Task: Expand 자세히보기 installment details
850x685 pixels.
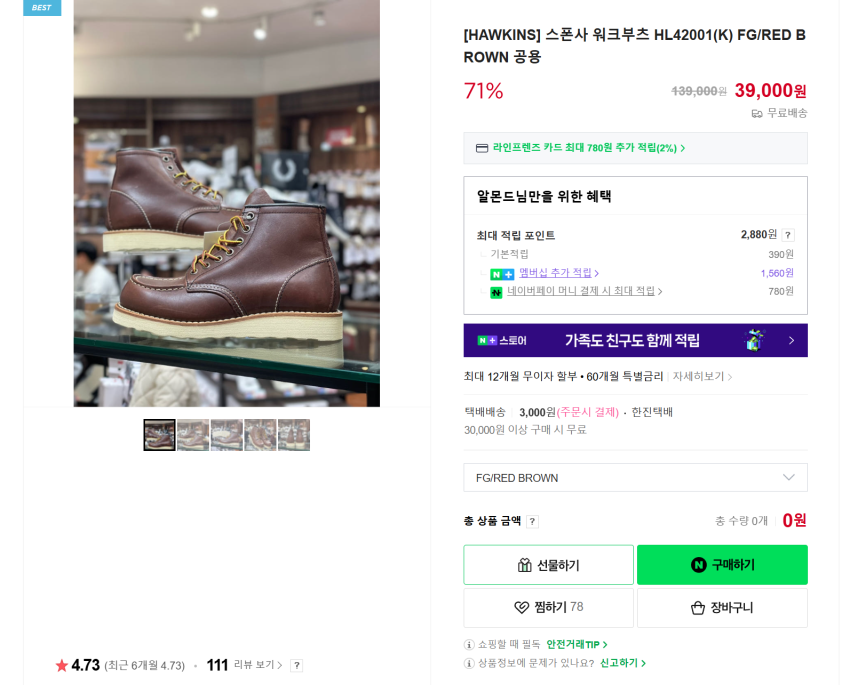Action: pyautogui.click(x=702, y=377)
